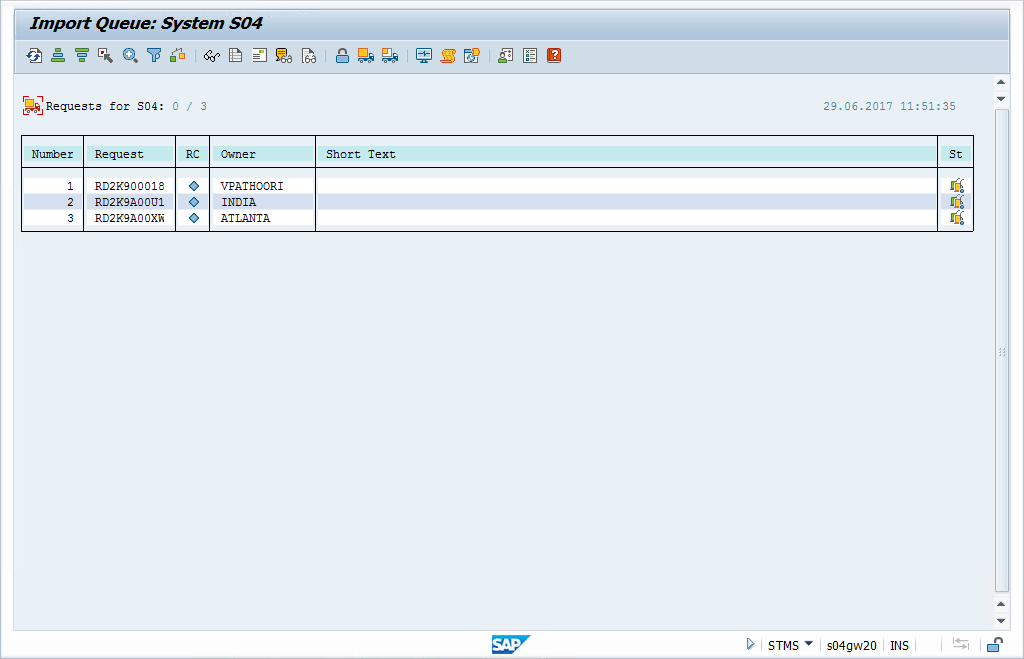Select request RD2K9A00XW owned by ATLANTA
Image resolution: width=1024 pixels, height=659 pixels.
click(x=129, y=218)
